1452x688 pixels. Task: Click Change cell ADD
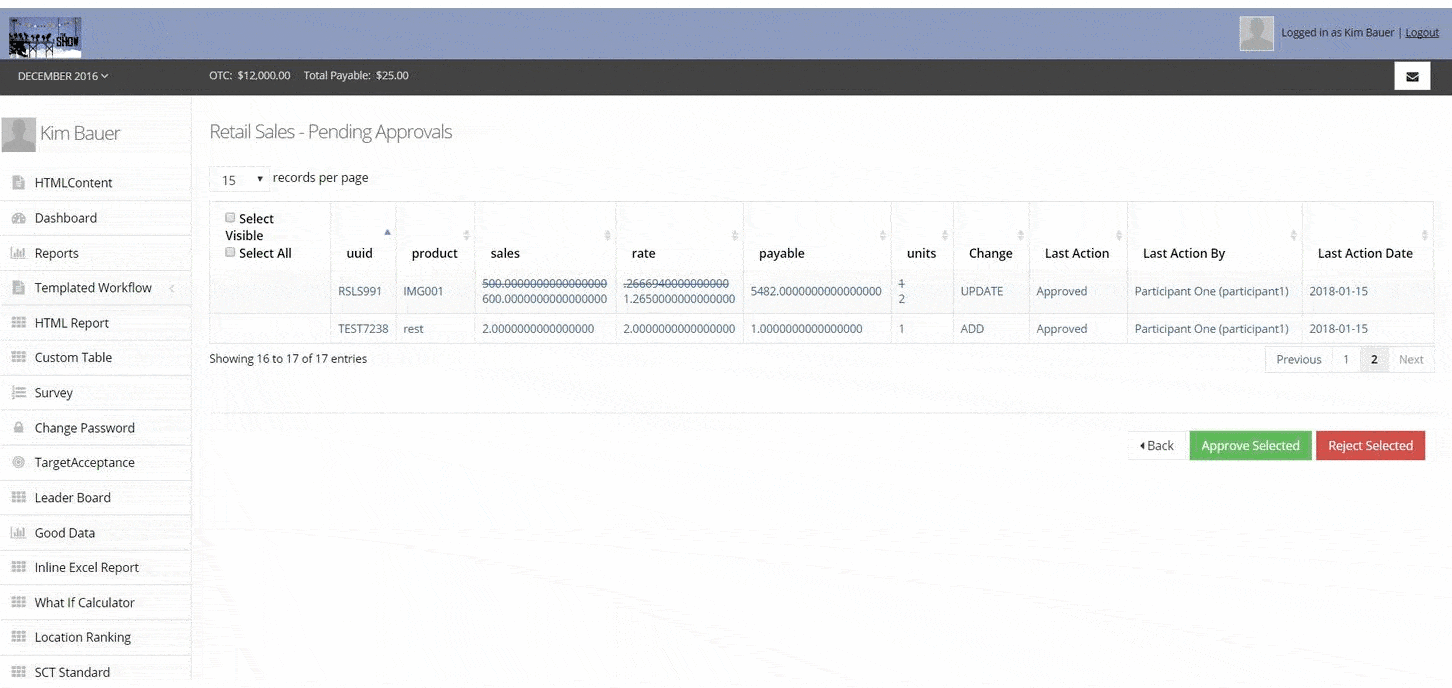974,329
